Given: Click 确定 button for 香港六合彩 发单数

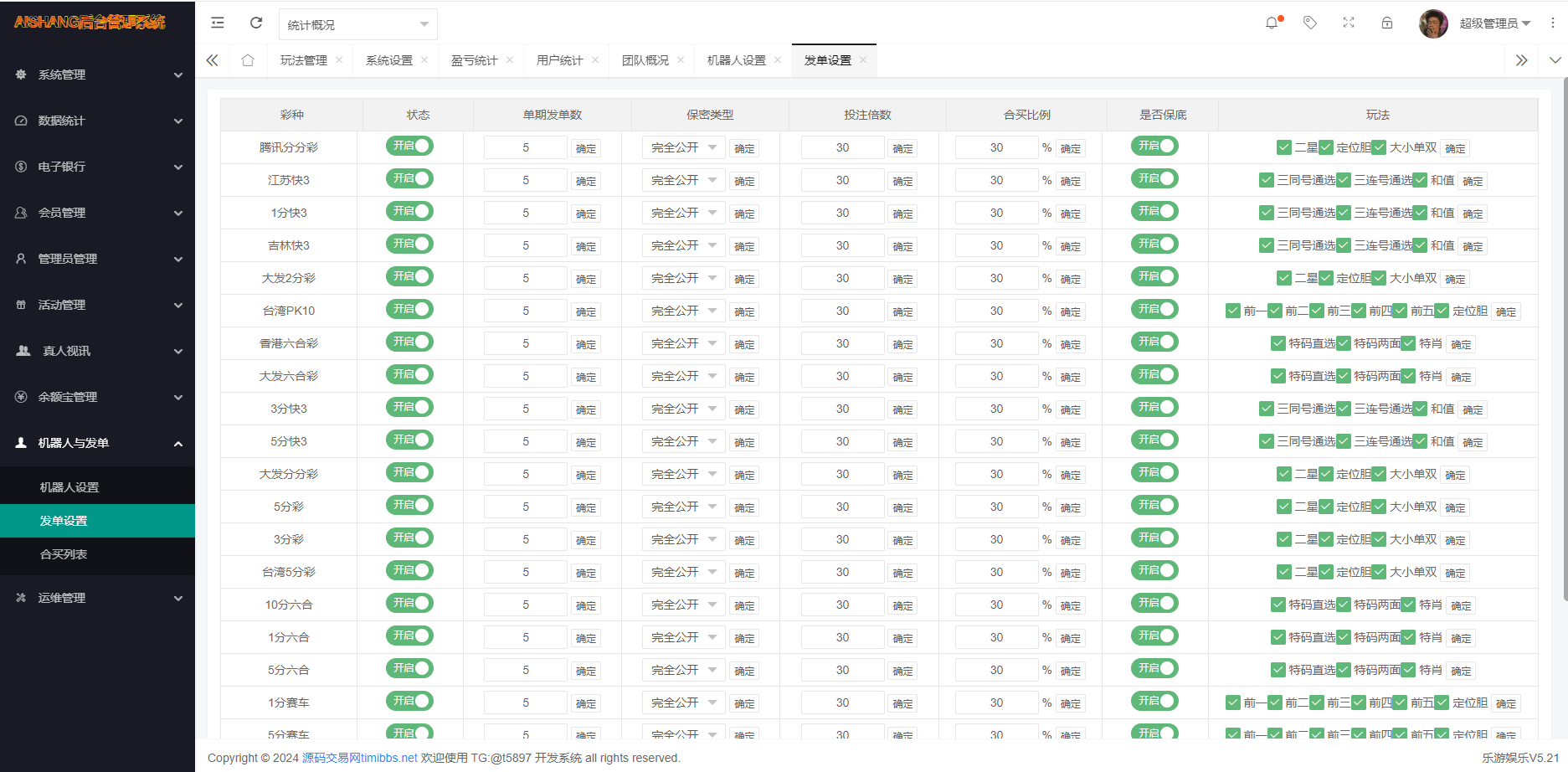Looking at the screenshot, I should tap(585, 343).
